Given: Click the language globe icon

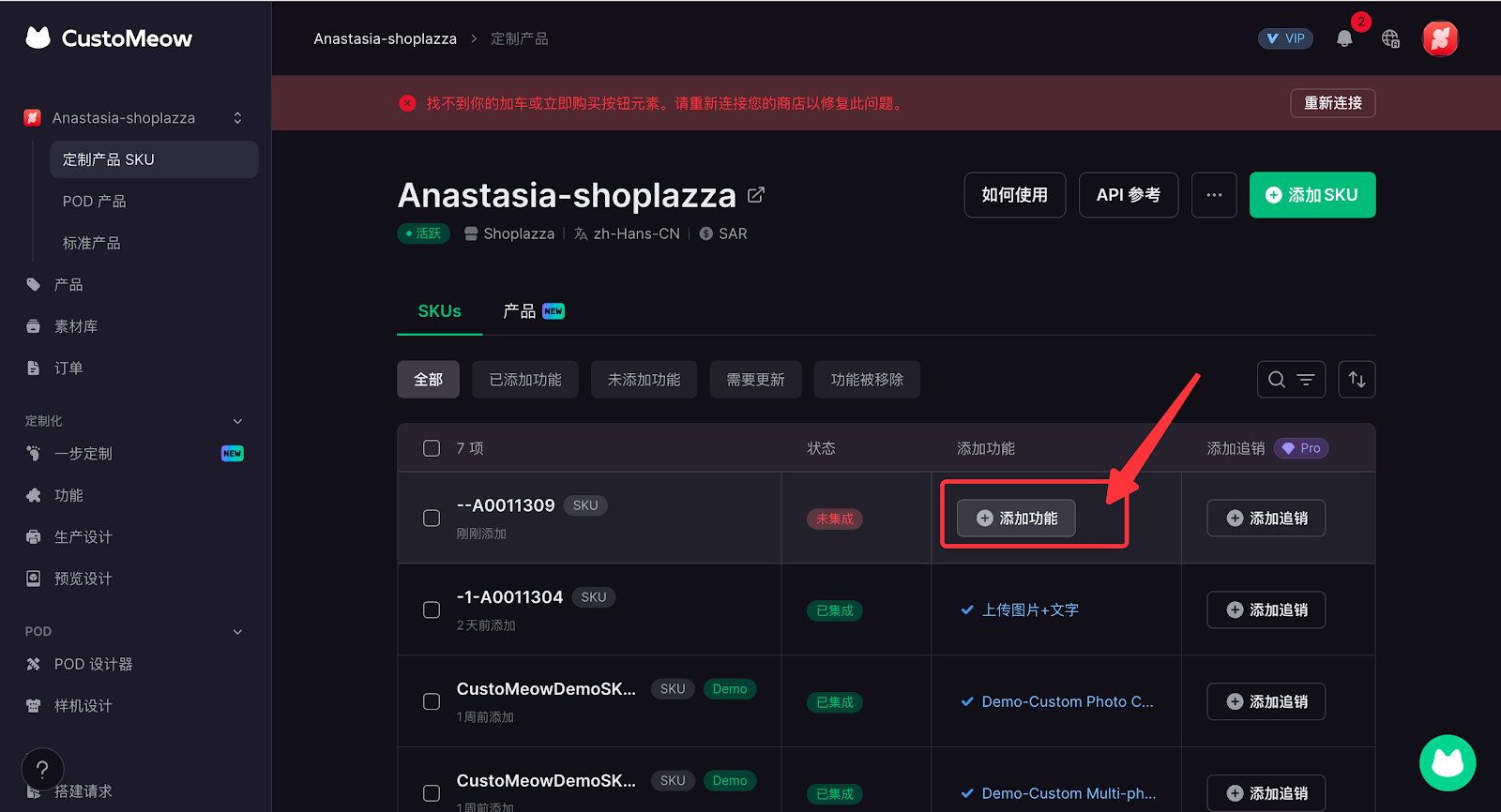Looking at the screenshot, I should [1390, 38].
